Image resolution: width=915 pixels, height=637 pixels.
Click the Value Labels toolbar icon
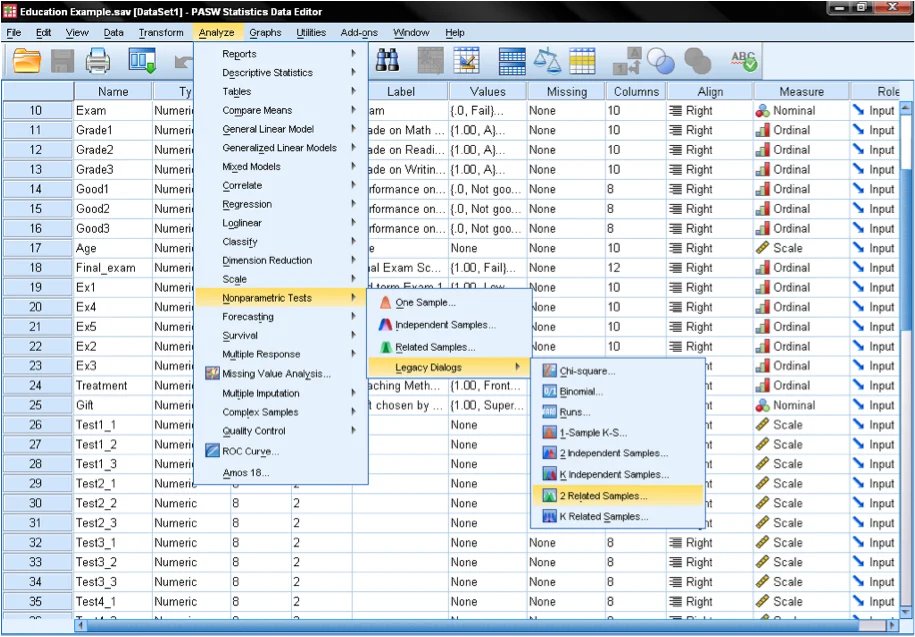[627, 61]
